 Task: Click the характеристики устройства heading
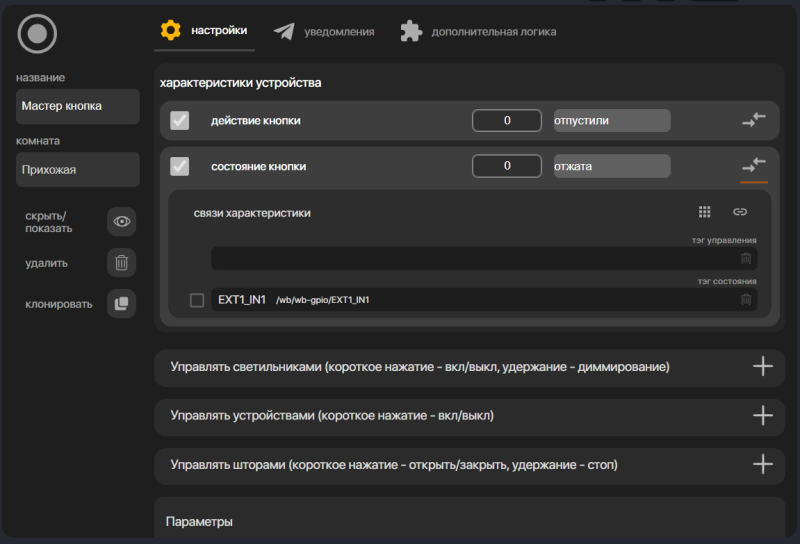tap(240, 83)
